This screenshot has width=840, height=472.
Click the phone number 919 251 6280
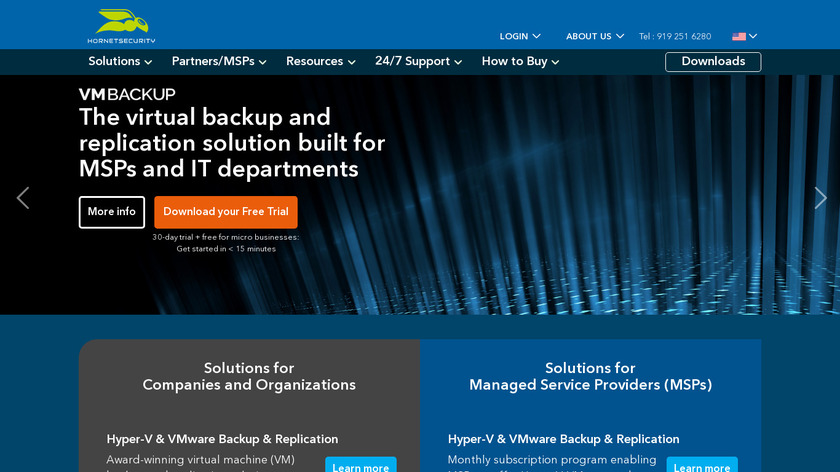[x=675, y=36]
